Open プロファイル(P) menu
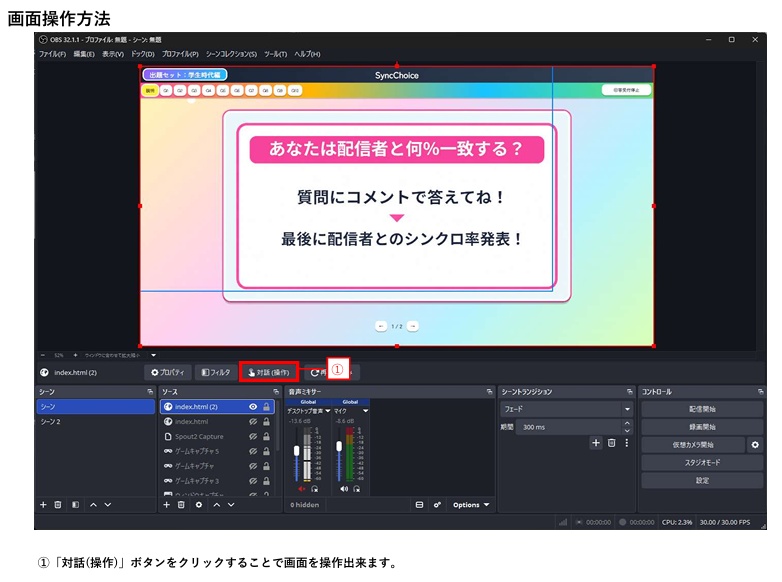This screenshot has height=582, width=782. 180,54
